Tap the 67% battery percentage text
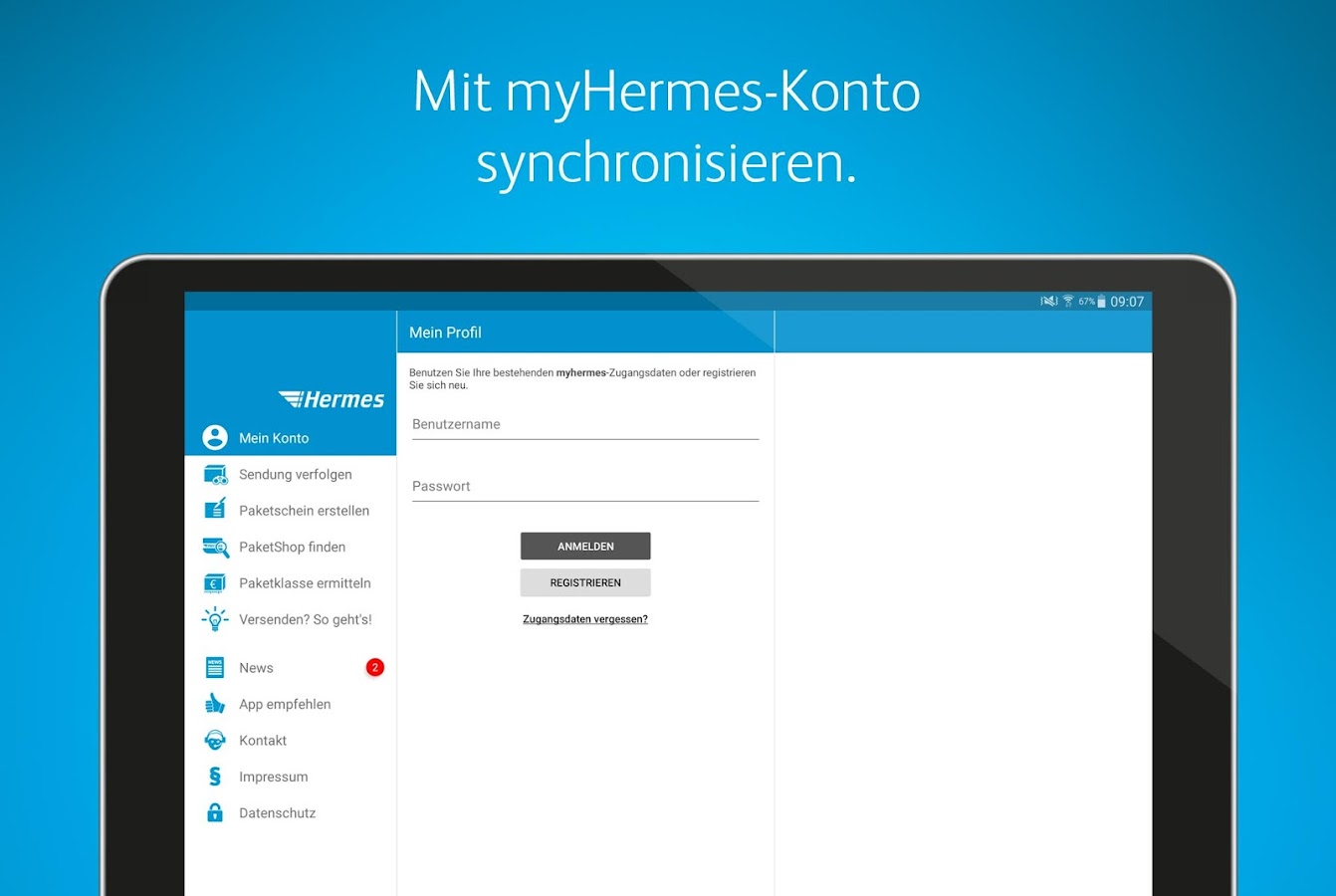This screenshot has width=1336, height=896. point(1086,302)
